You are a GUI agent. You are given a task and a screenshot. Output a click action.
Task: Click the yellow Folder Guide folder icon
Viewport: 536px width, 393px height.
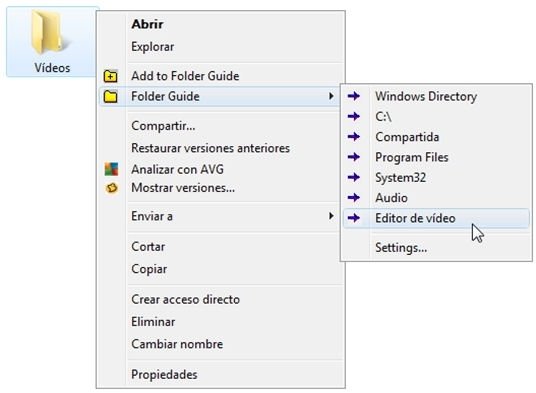110,96
